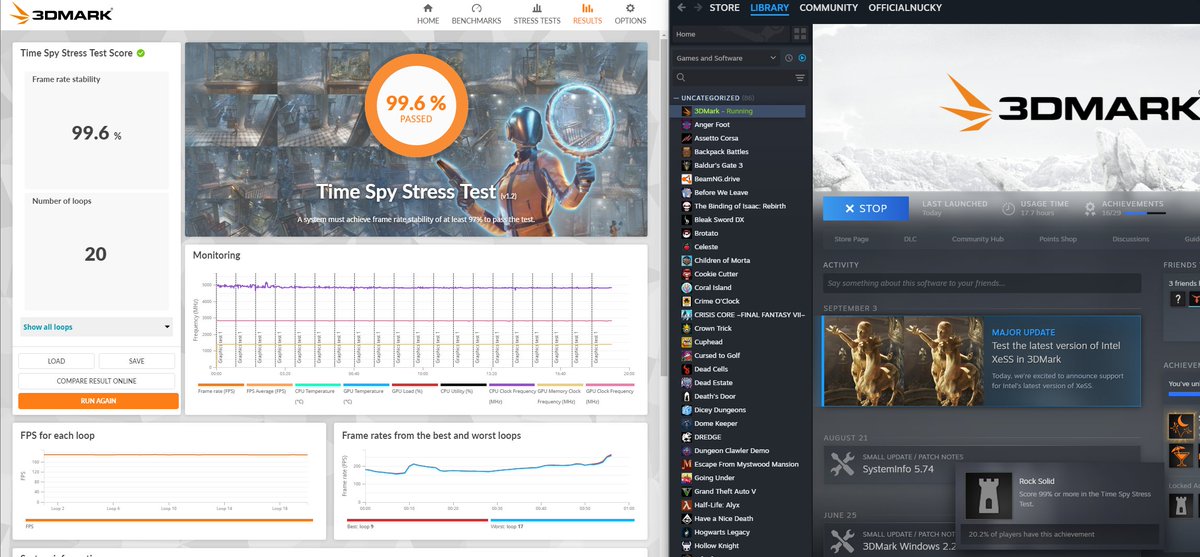Click the wrench icon for SystemInfo 5.74 update
The width and height of the screenshot is (1200, 557).
point(843,464)
